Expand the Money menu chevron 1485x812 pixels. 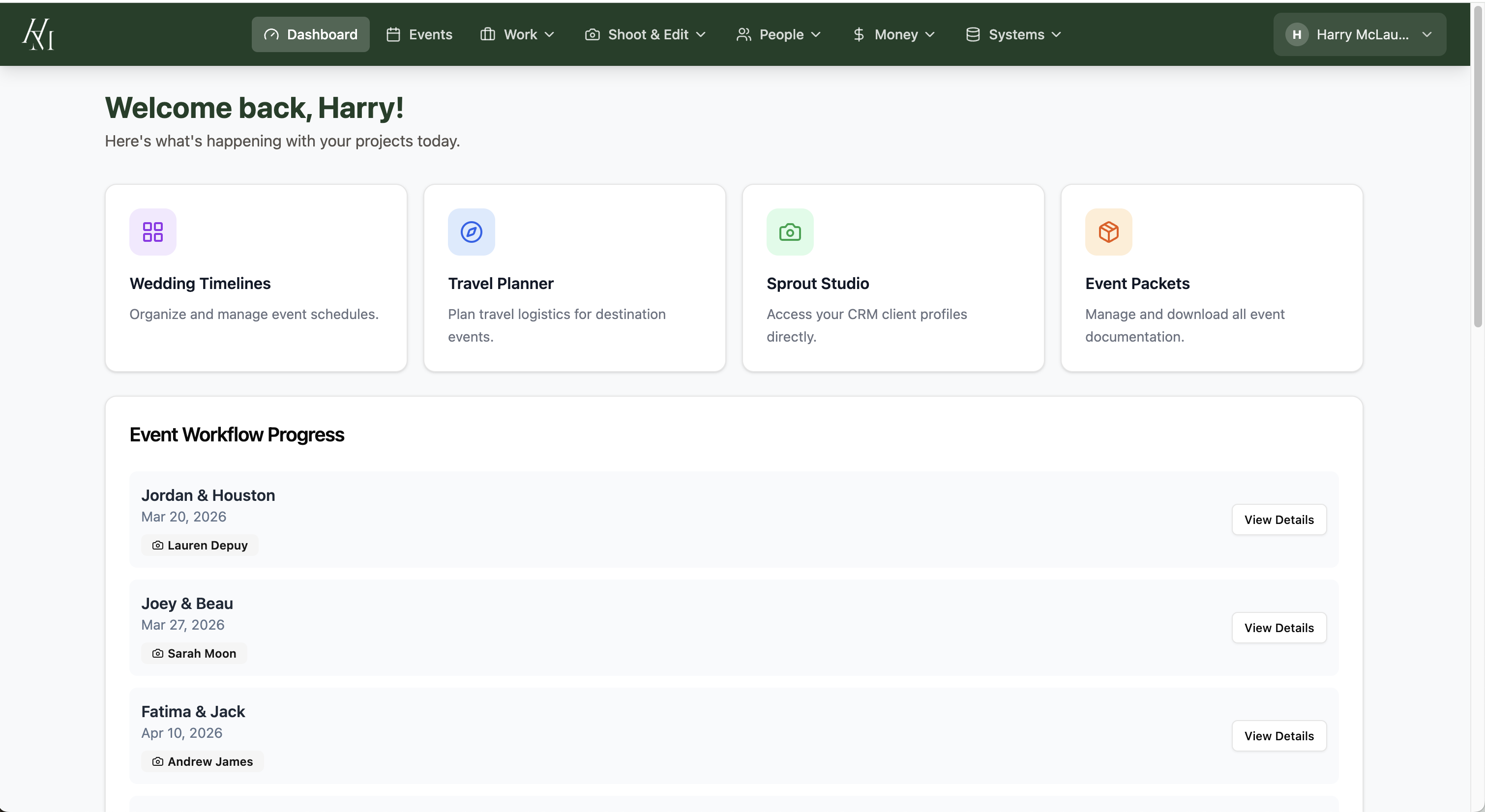[930, 34]
